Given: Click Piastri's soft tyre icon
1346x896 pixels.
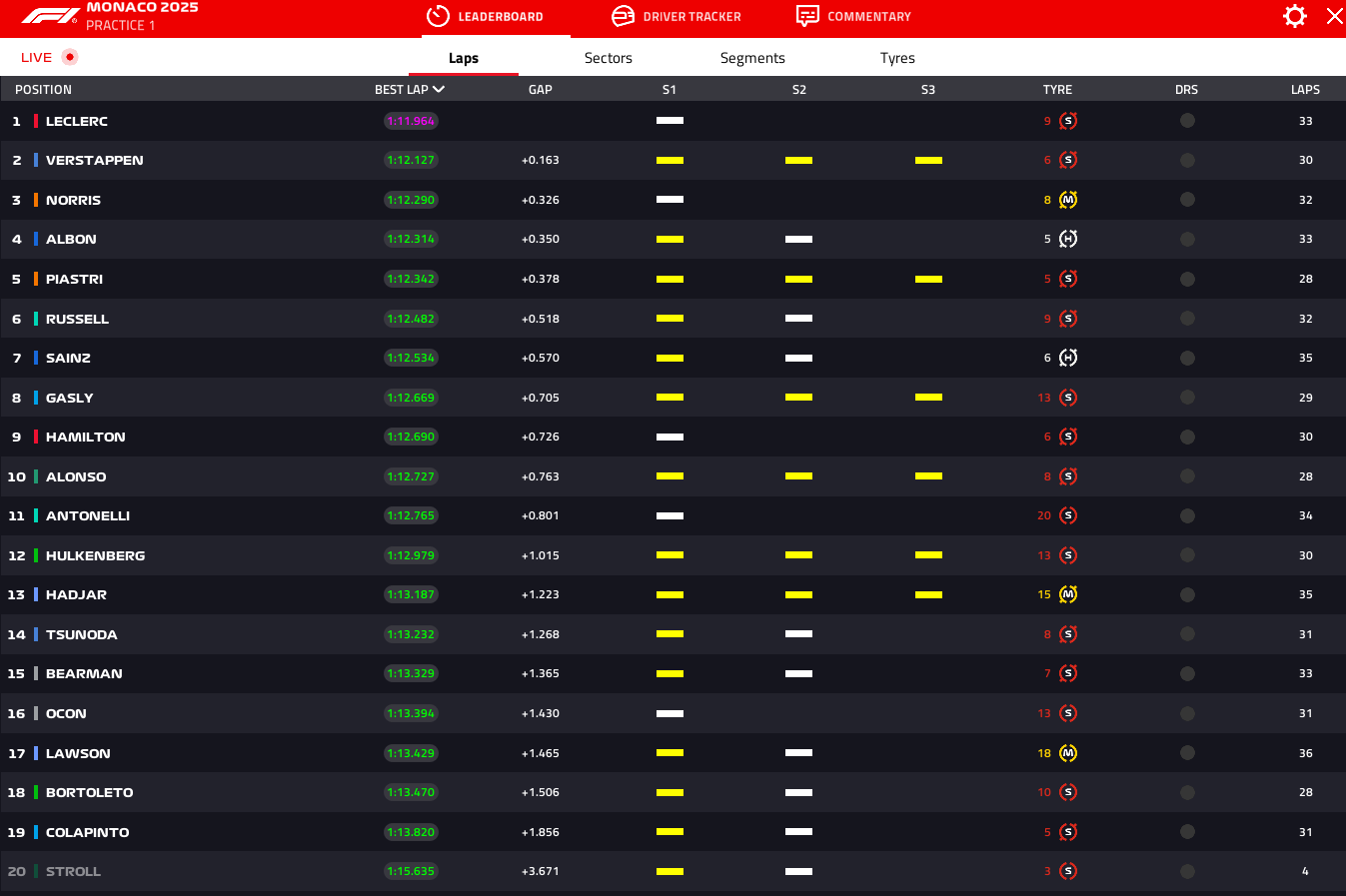Looking at the screenshot, I should pos(1068,279).
